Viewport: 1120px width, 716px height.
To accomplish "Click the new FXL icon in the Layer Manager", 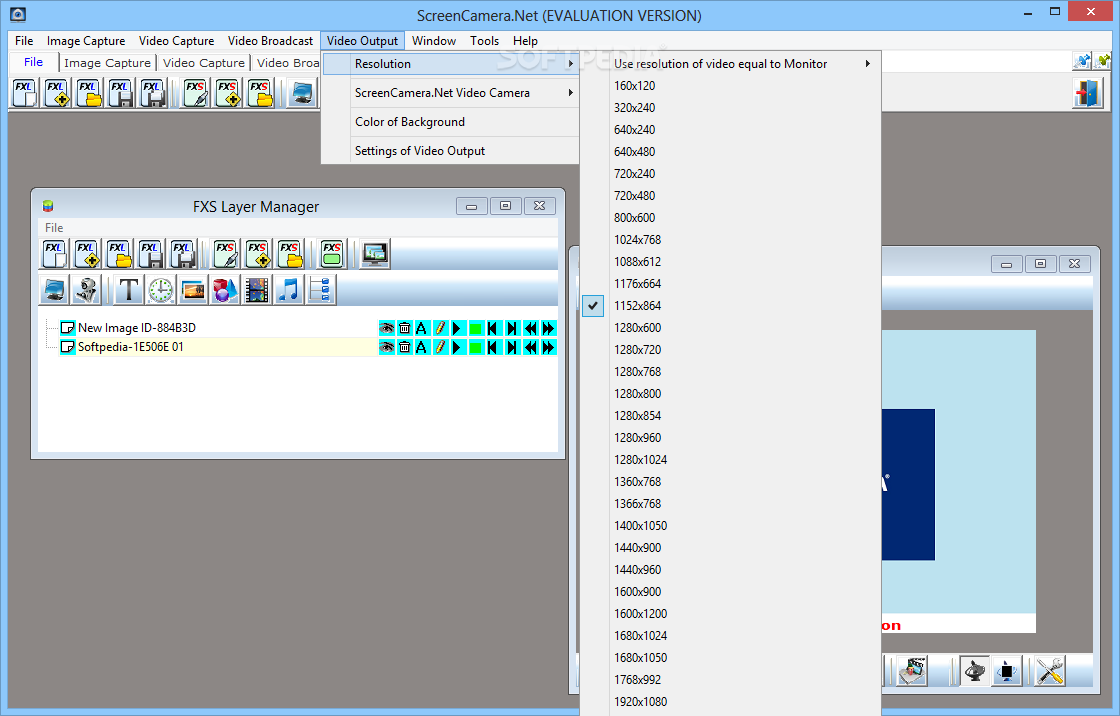I will [54, 254].
